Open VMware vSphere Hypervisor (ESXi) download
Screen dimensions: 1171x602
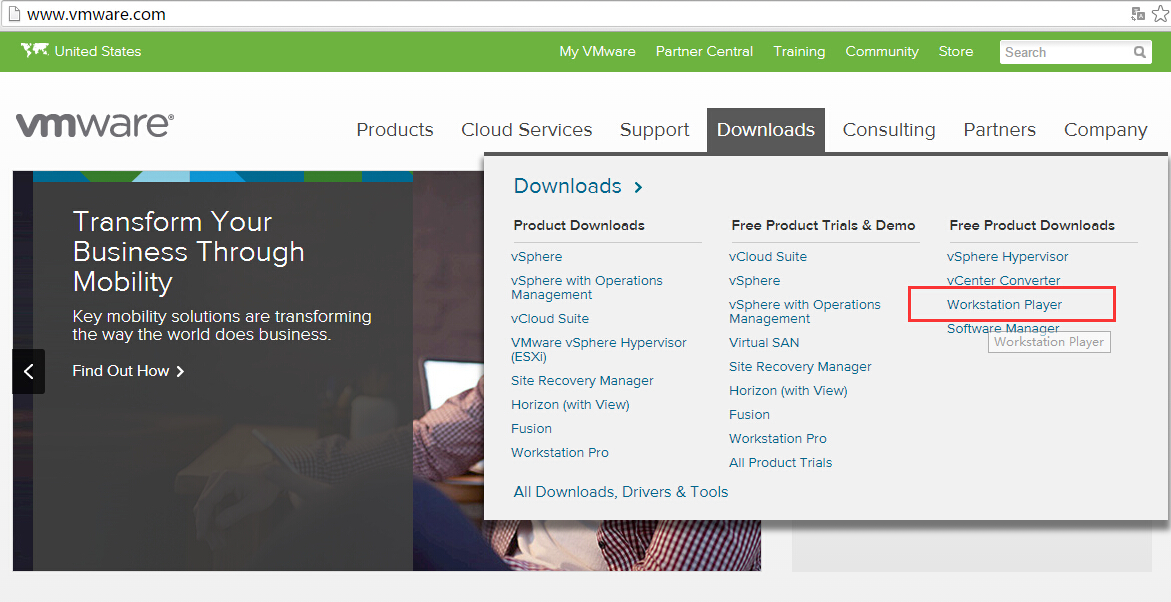pos(598,350)
